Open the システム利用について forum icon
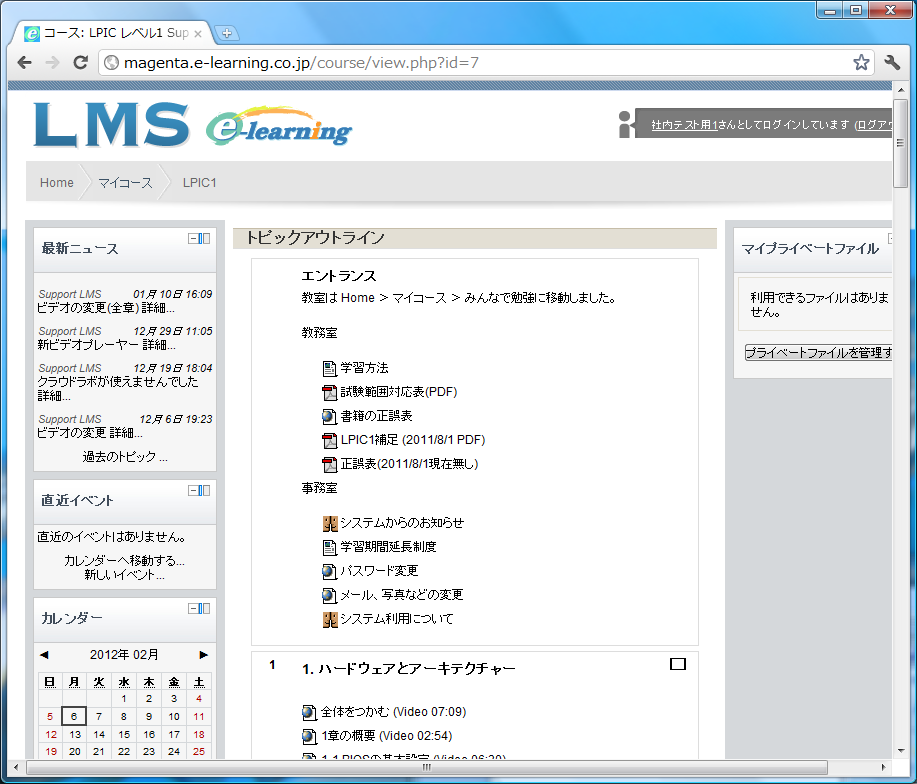The image size is (917, 784). [330, 619]
